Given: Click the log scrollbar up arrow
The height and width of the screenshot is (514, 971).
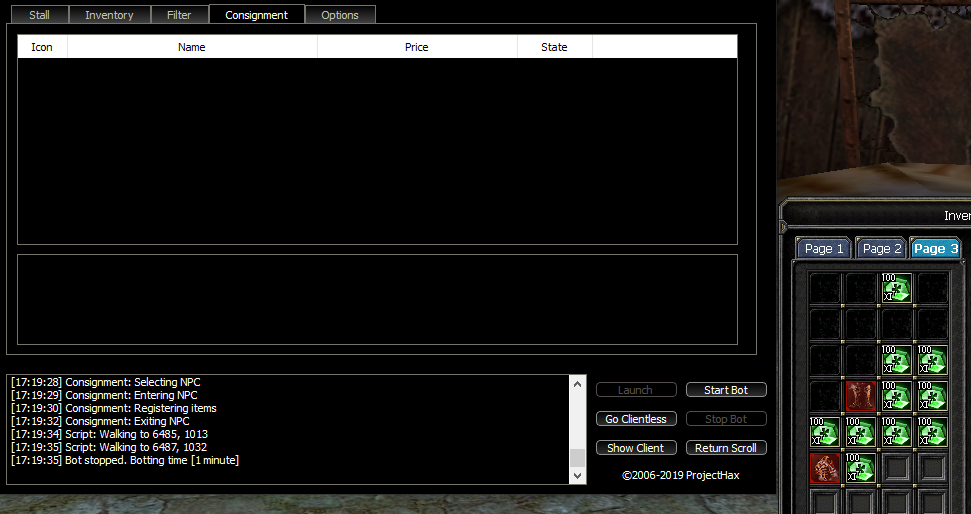Looking at the screenshot, I should point(577,383).
